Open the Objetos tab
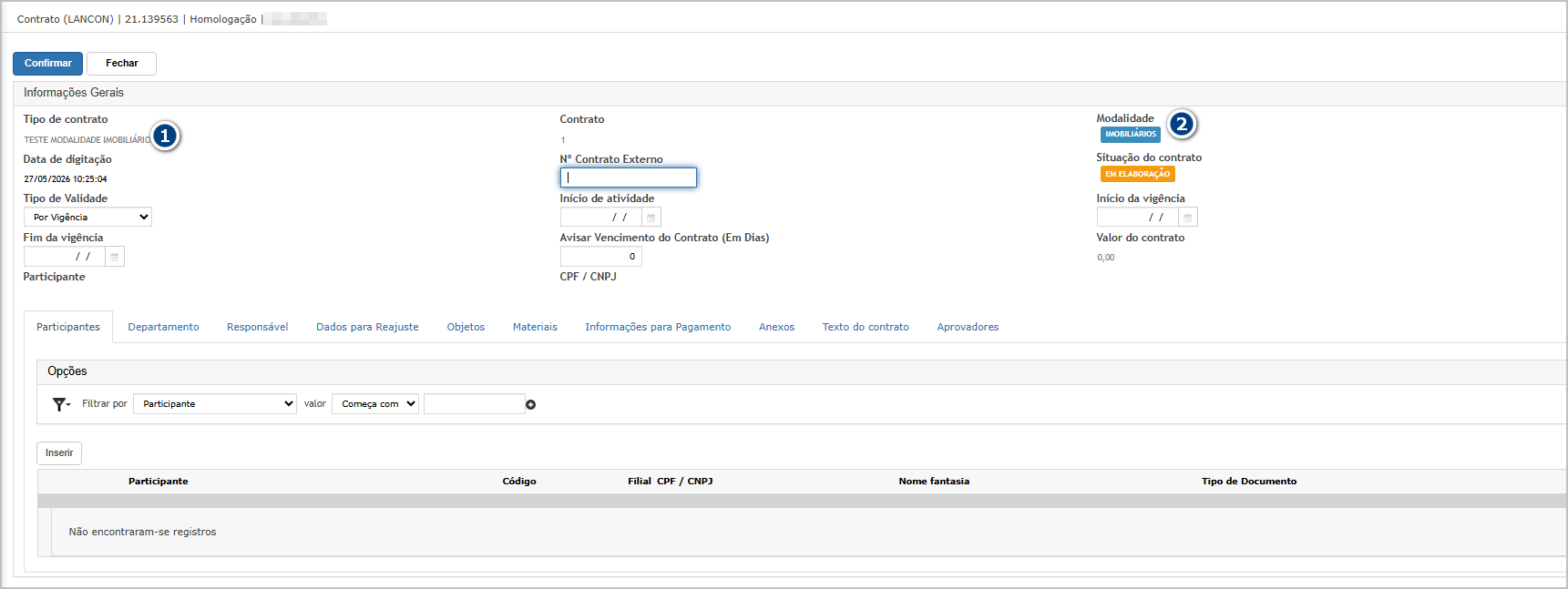 coord(466,327)
